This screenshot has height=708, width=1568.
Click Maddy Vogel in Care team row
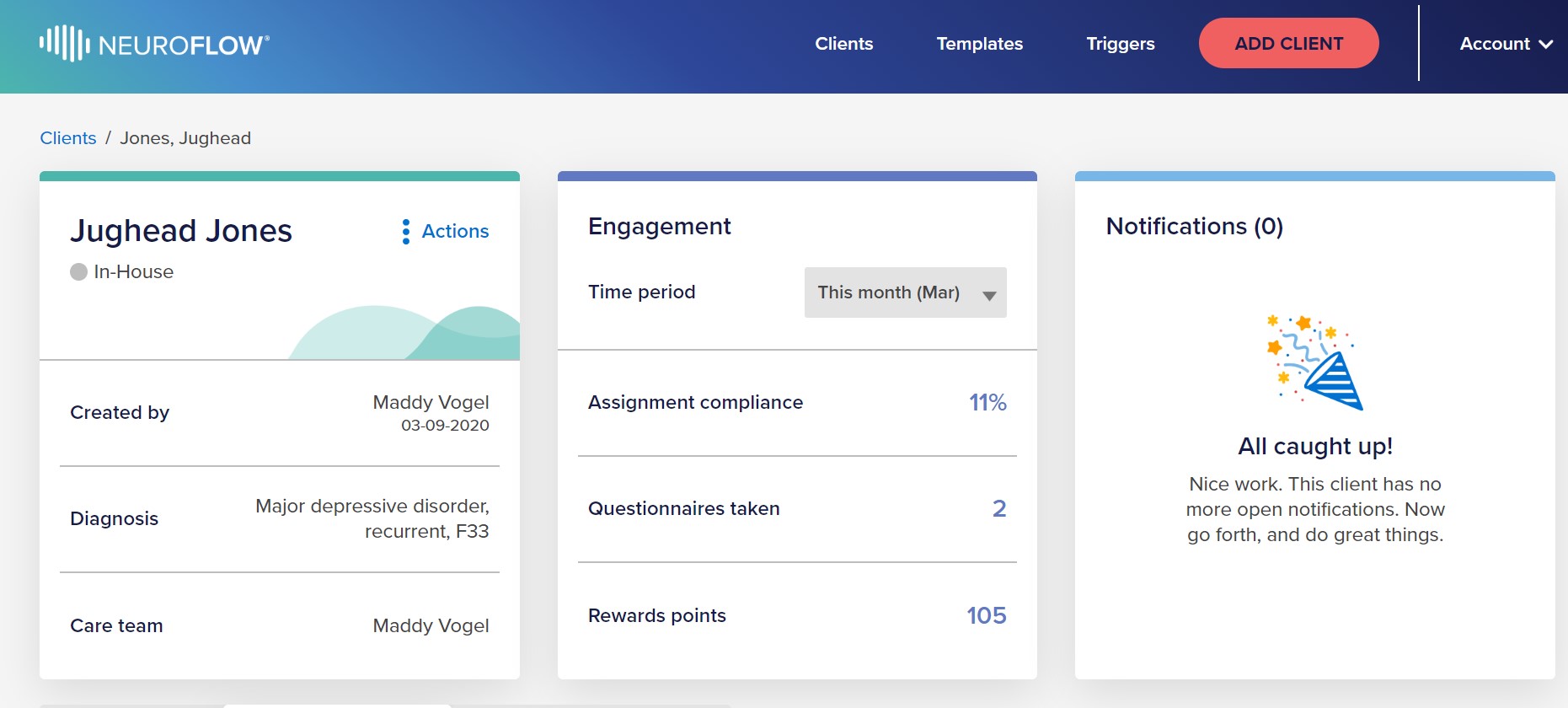point(431,625)
